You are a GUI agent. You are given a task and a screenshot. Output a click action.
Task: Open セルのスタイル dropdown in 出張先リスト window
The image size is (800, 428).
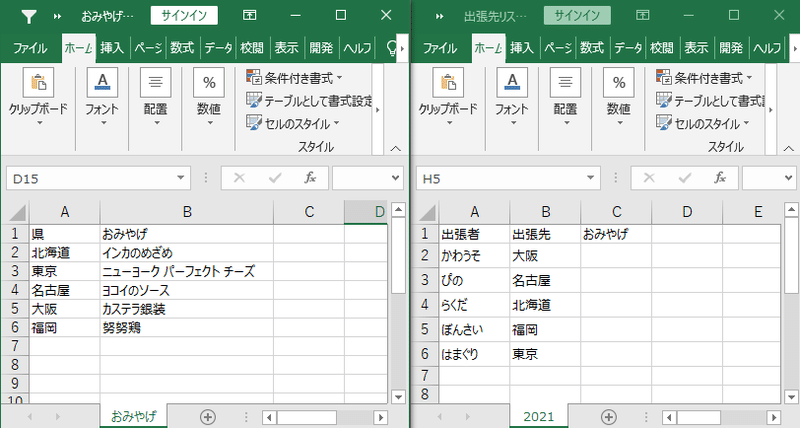click(x=703, y=123)
